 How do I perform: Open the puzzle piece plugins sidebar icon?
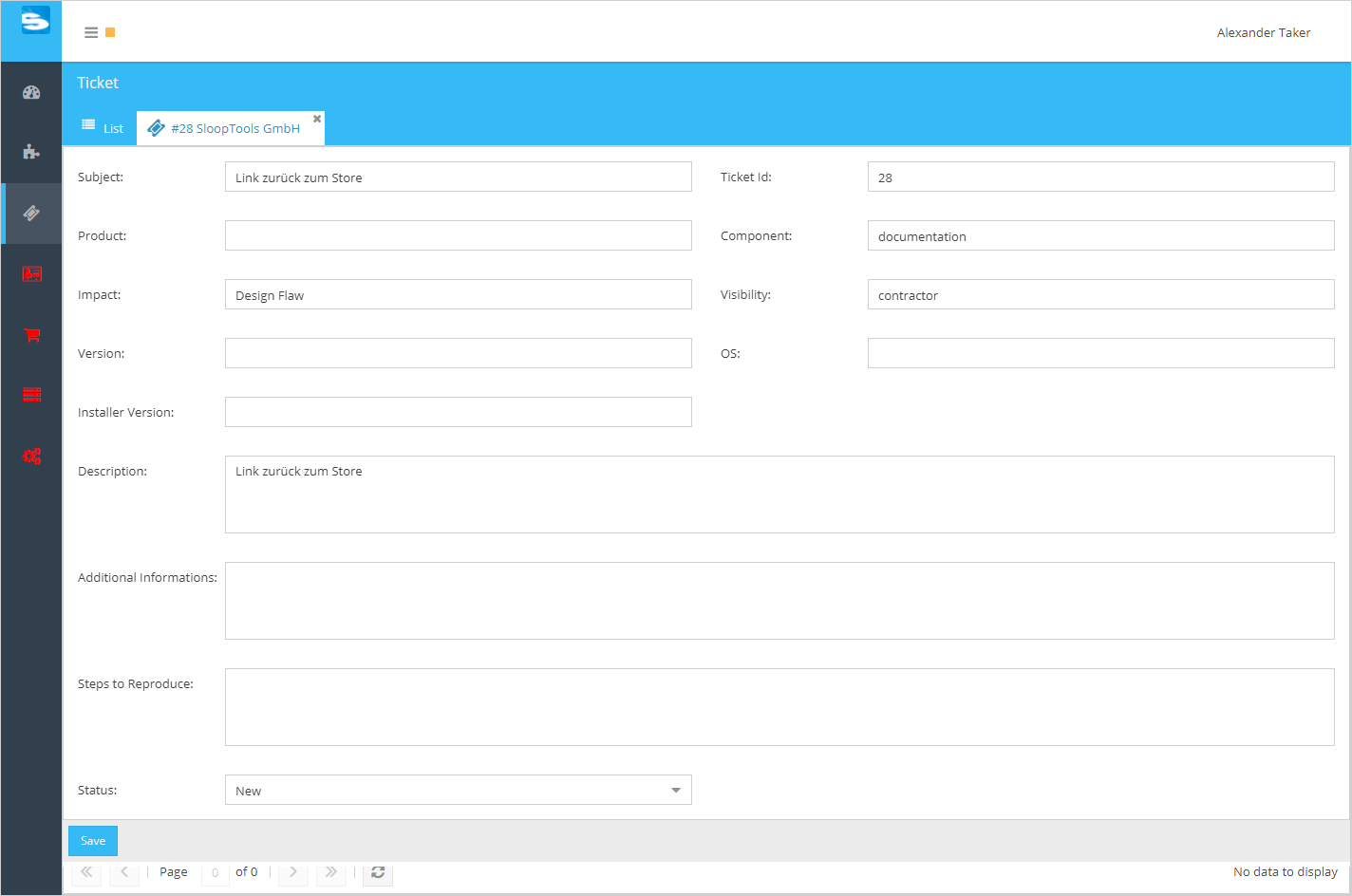tap(31, 152)
